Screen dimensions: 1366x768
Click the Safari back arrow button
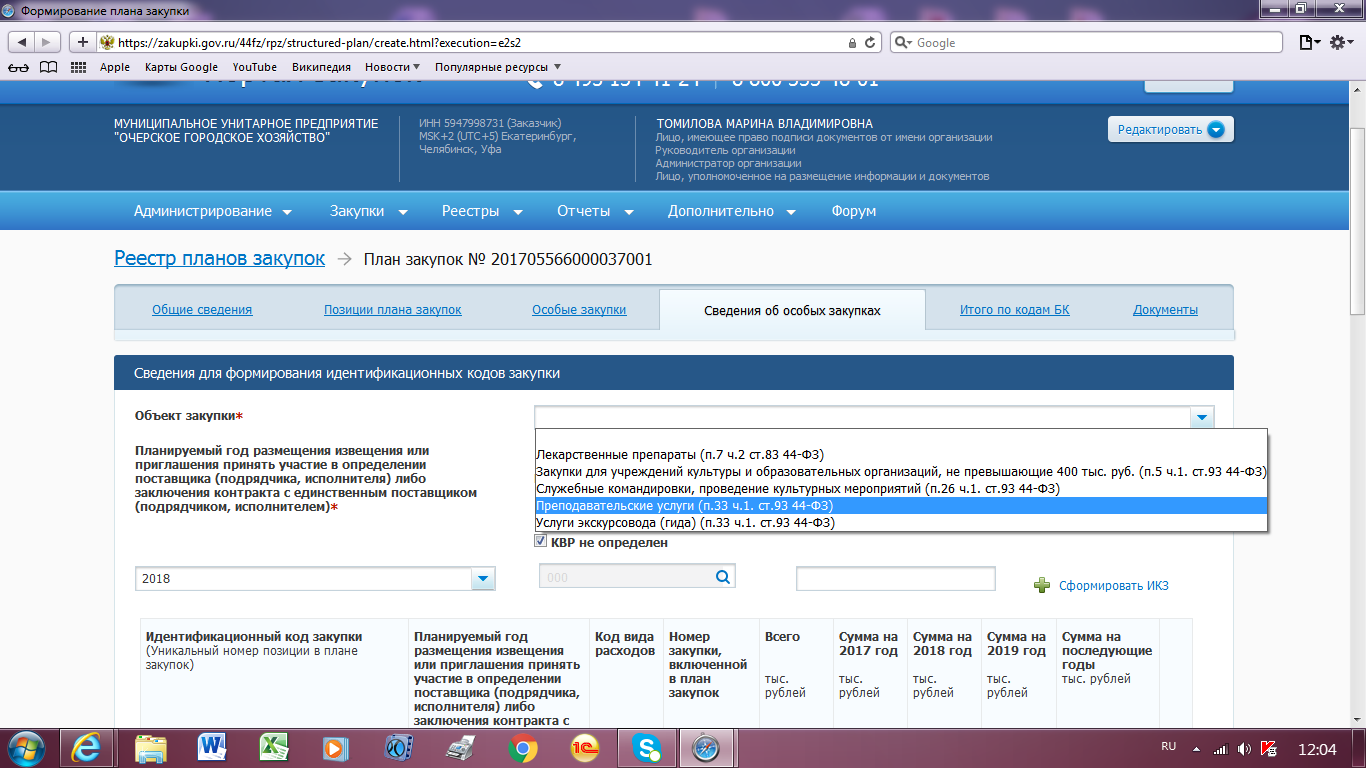point(21,42)
